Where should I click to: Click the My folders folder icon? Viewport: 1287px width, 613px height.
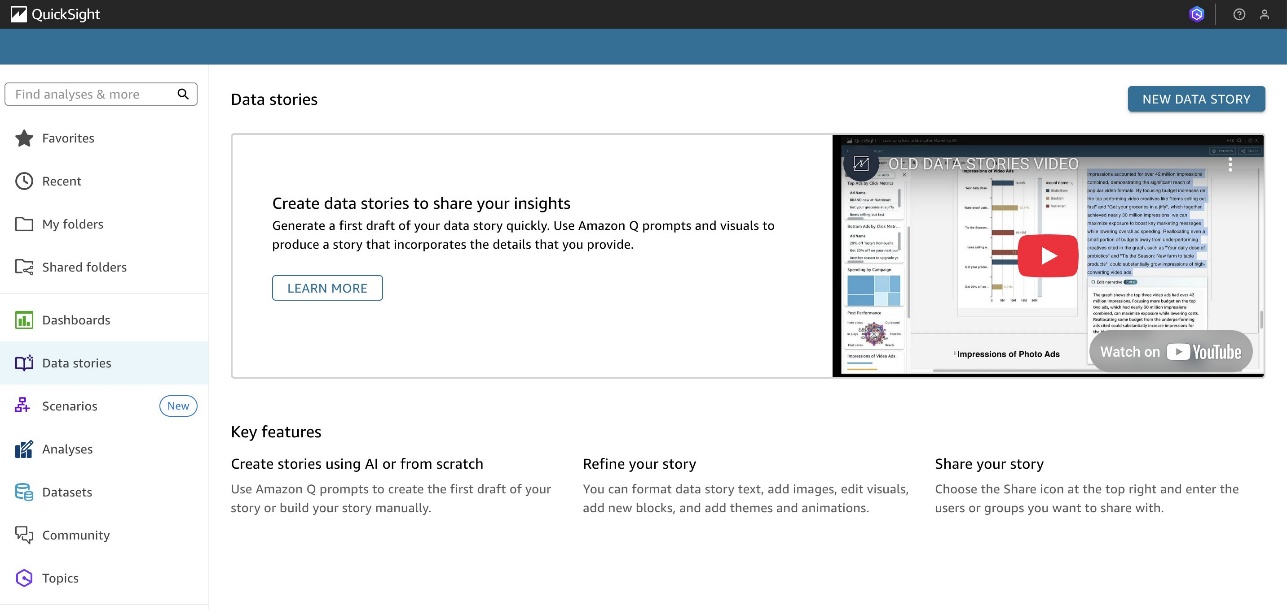(24, 224)
